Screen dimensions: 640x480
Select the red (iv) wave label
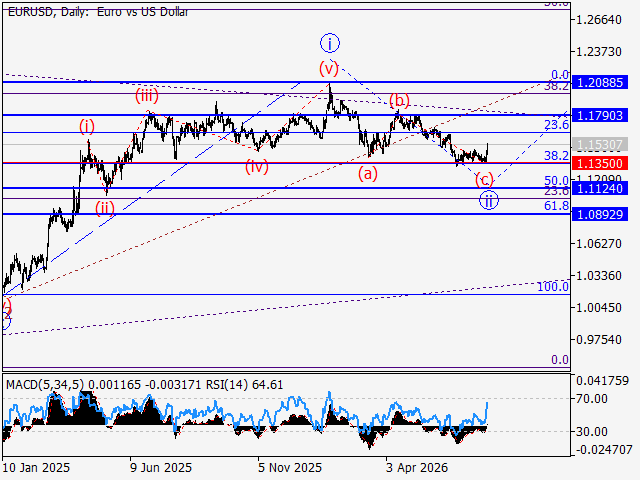257,167
